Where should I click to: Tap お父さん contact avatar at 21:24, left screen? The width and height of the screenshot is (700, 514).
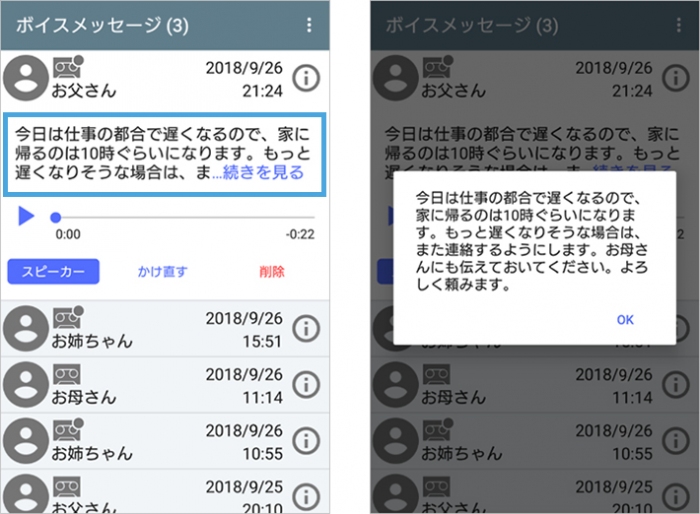coord(26,79)
